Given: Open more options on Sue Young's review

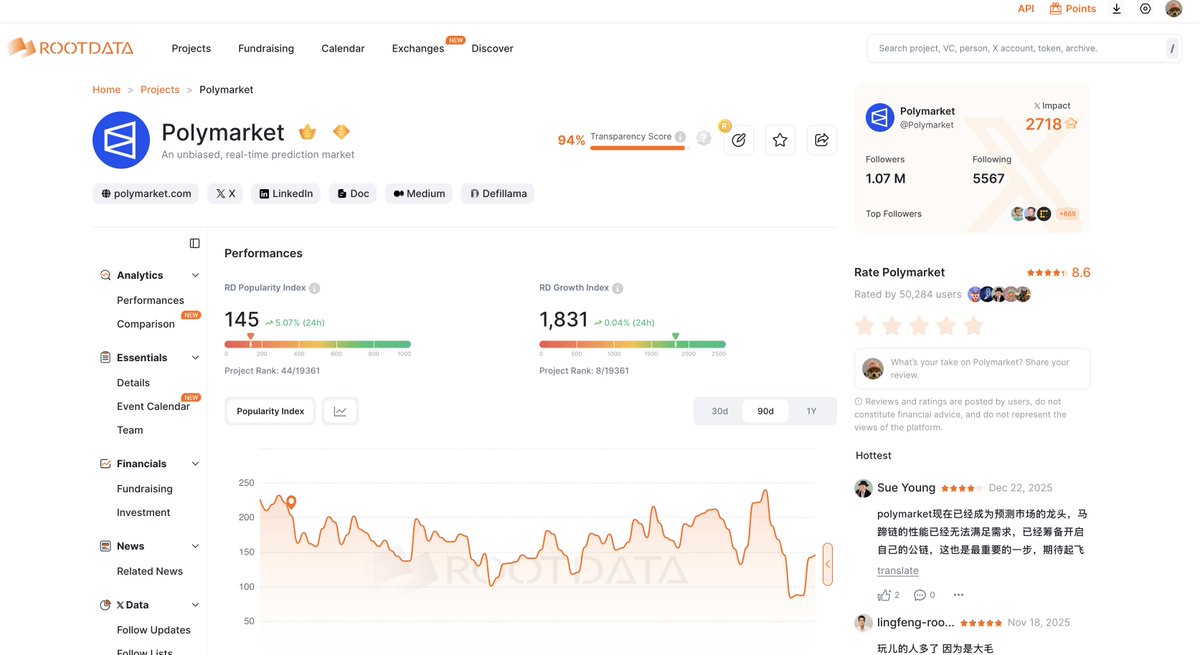Looking at the screenshot, I should pyautogui.click(x=959, y=595).
